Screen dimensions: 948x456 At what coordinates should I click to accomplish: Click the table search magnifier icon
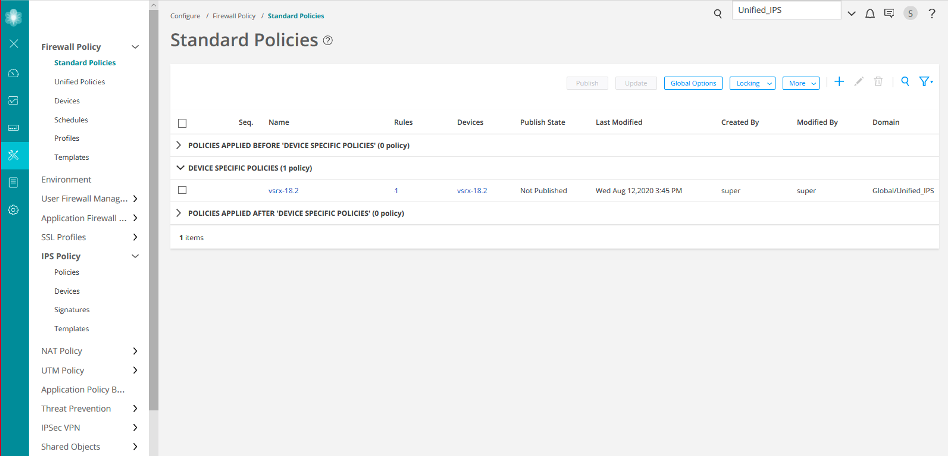pyautogui.click(x=905, y=82)
